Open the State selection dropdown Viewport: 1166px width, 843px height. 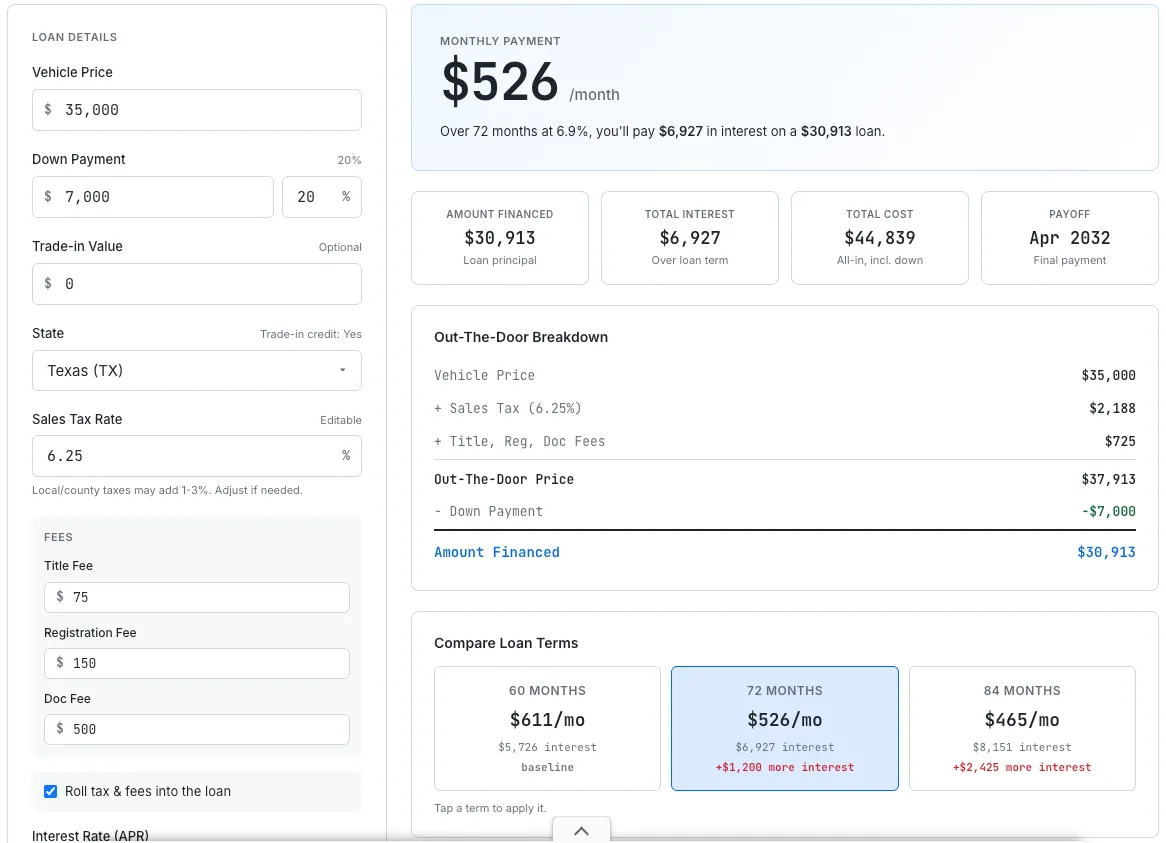point(196,370)
